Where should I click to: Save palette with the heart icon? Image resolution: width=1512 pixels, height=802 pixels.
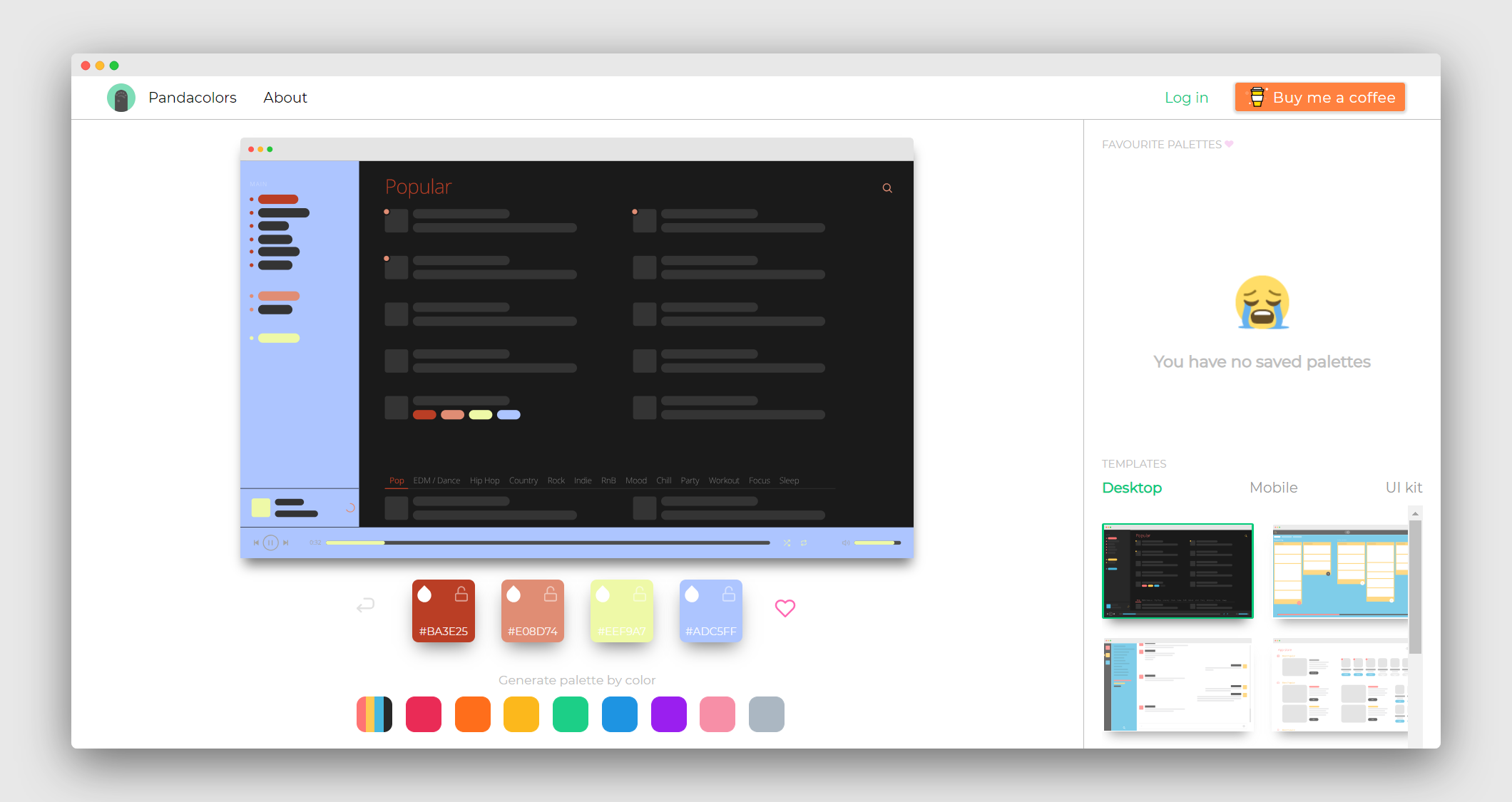click(785, 608)
